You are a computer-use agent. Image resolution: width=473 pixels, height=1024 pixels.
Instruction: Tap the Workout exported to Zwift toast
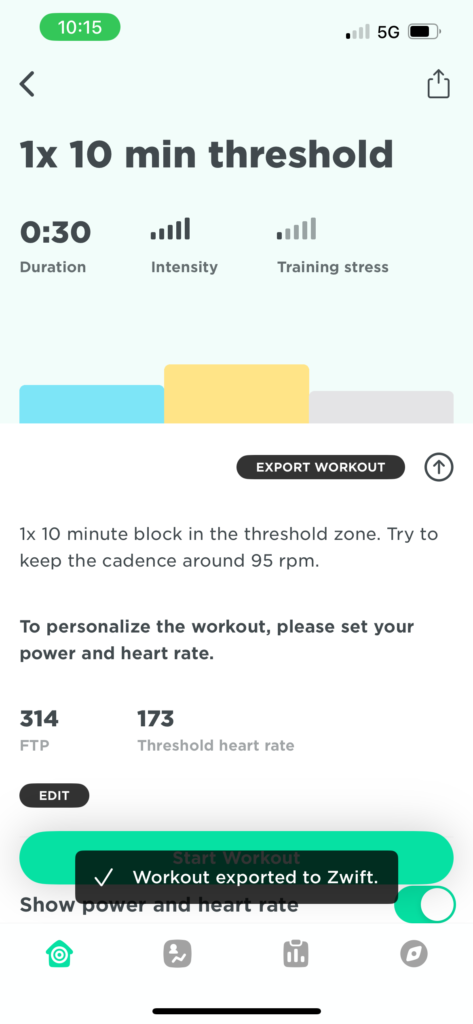(x=236, y=877)
